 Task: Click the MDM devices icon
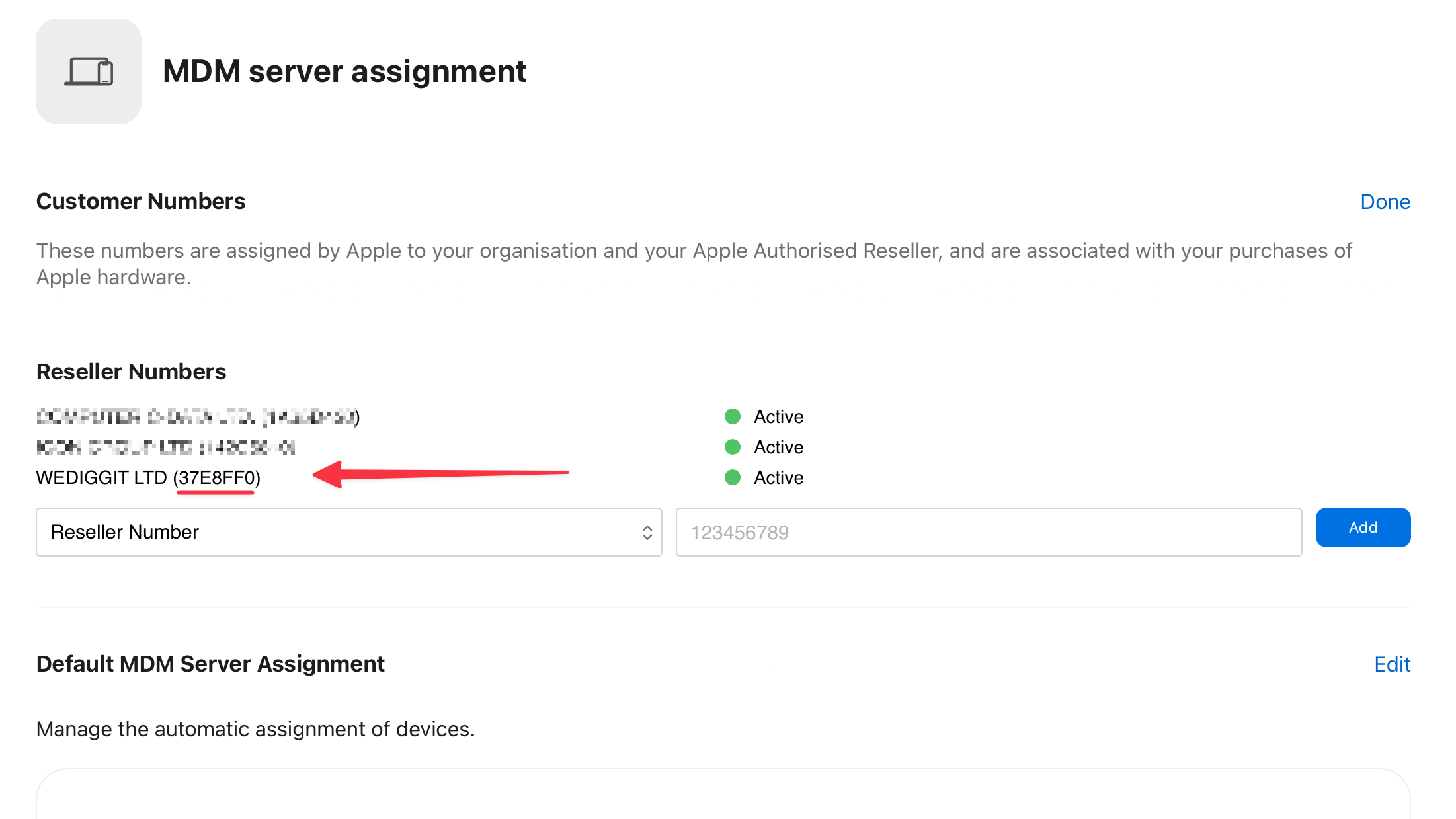click(89, 71)
